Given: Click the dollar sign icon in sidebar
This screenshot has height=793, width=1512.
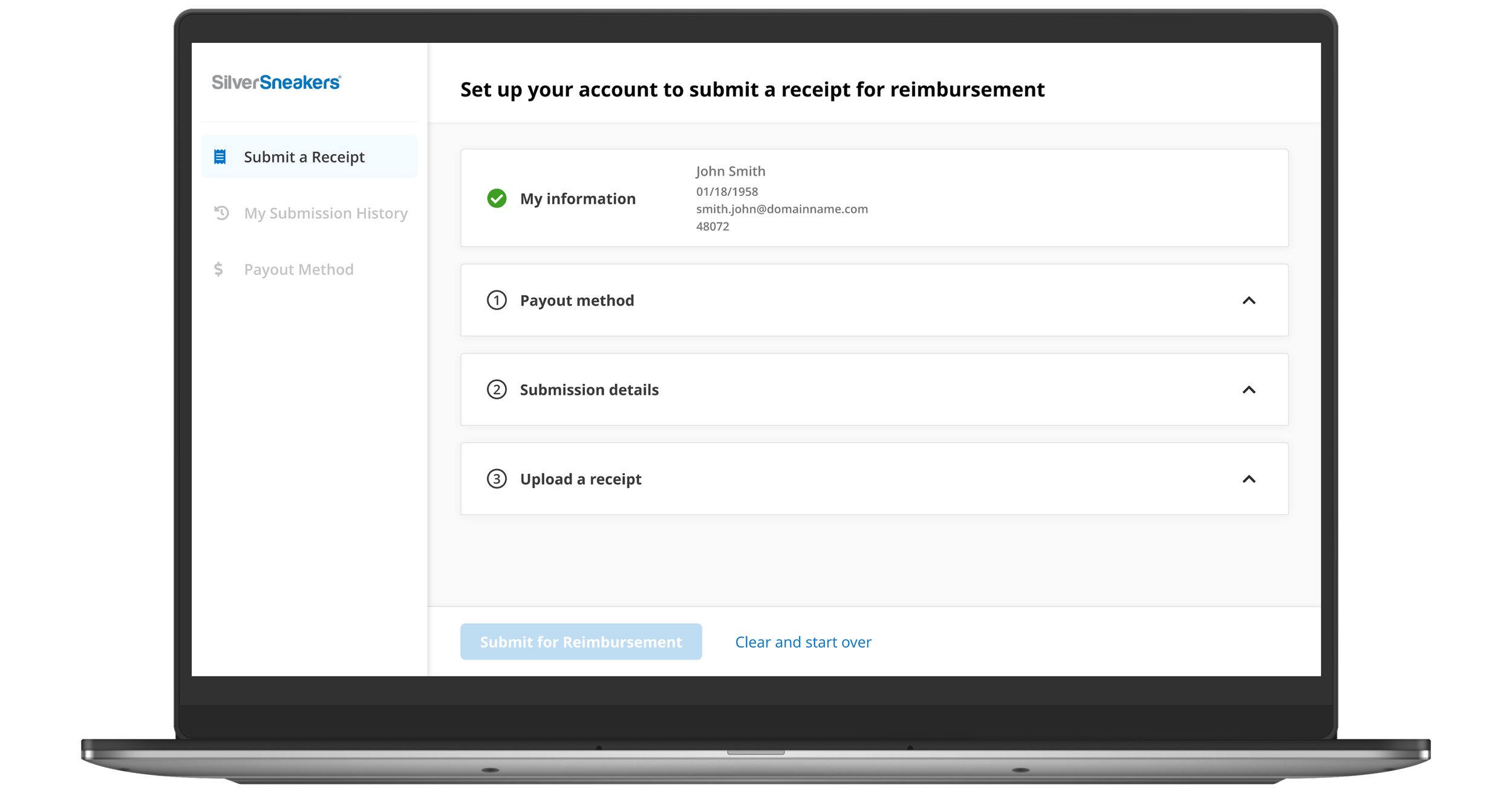Looking at the screenshot, I should click(x=218, y=269).
